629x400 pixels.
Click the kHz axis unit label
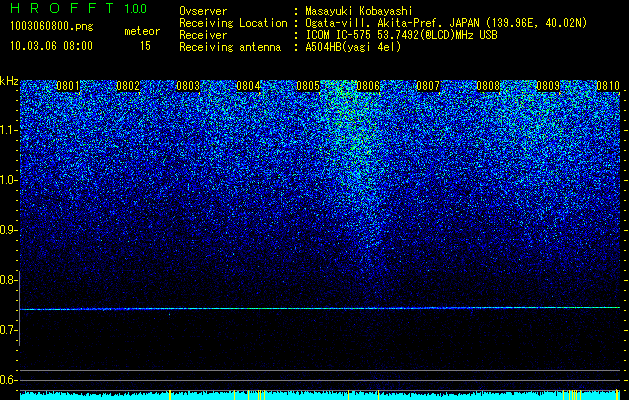click(9, 81)
